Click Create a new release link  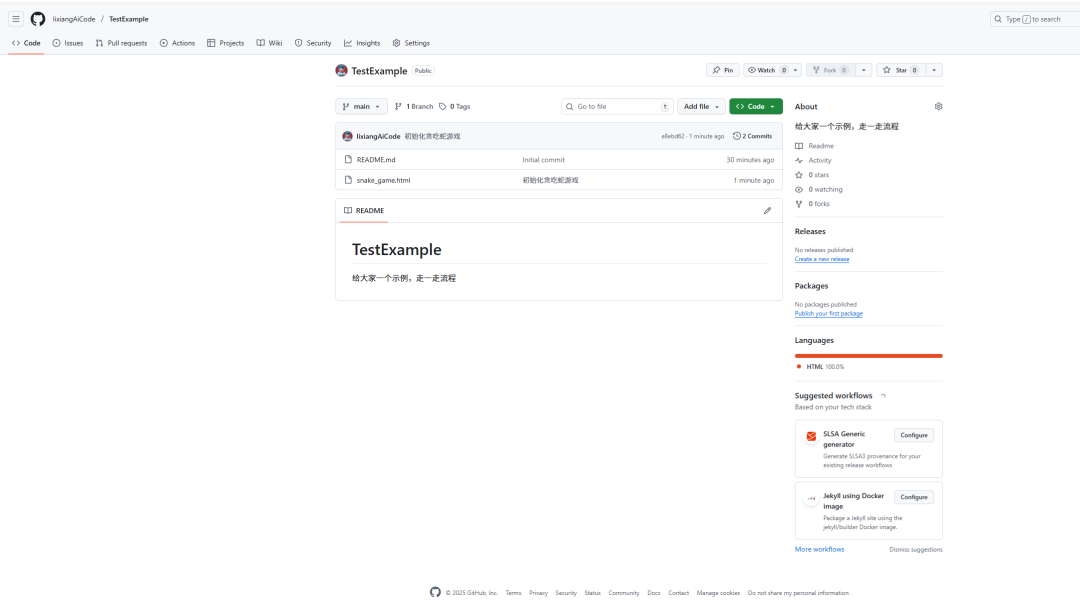coord(822,259)
